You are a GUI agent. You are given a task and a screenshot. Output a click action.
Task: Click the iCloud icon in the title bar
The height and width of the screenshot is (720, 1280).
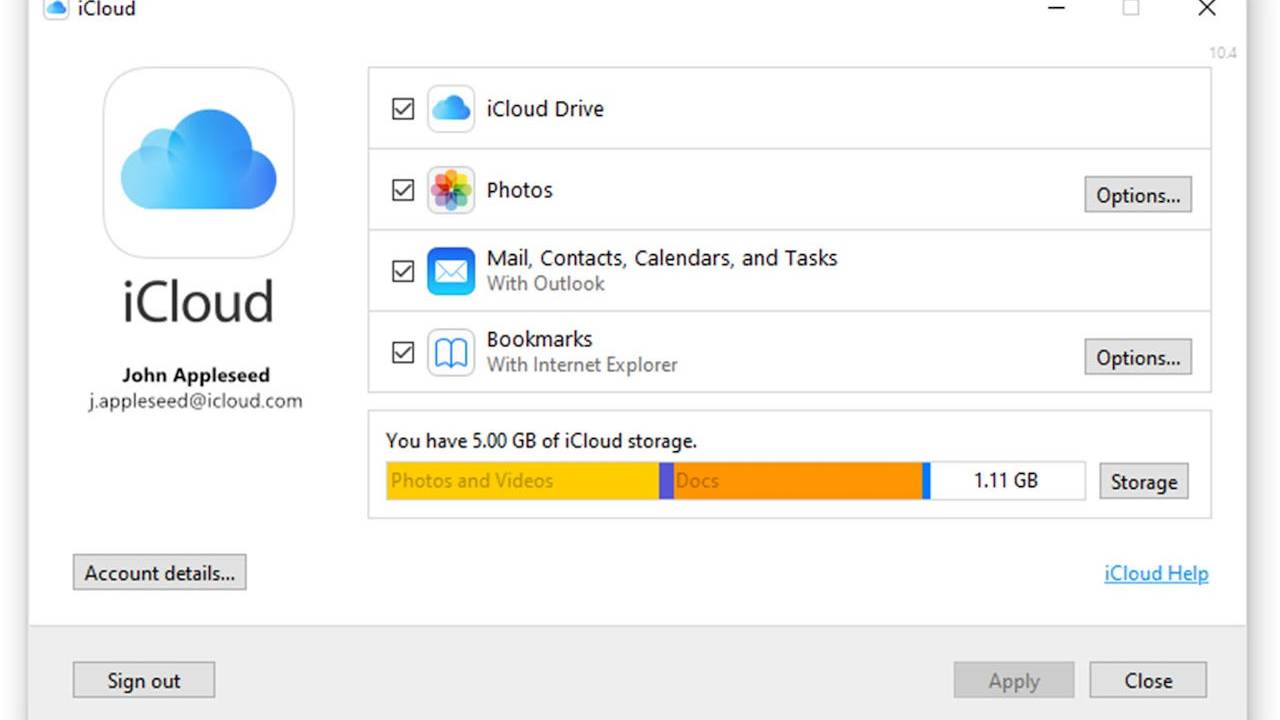click(55, 8)
